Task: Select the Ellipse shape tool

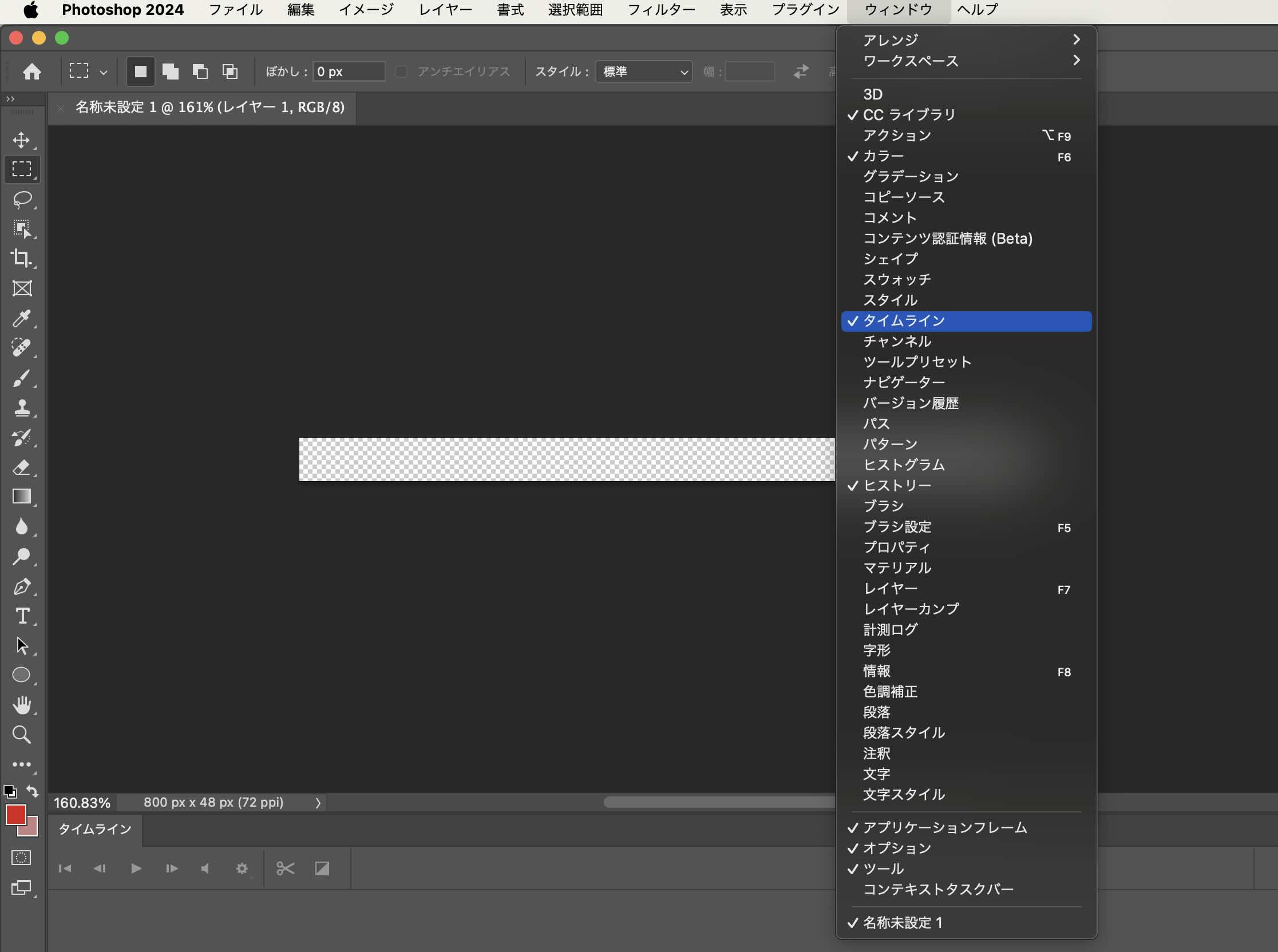Action: 22,675
